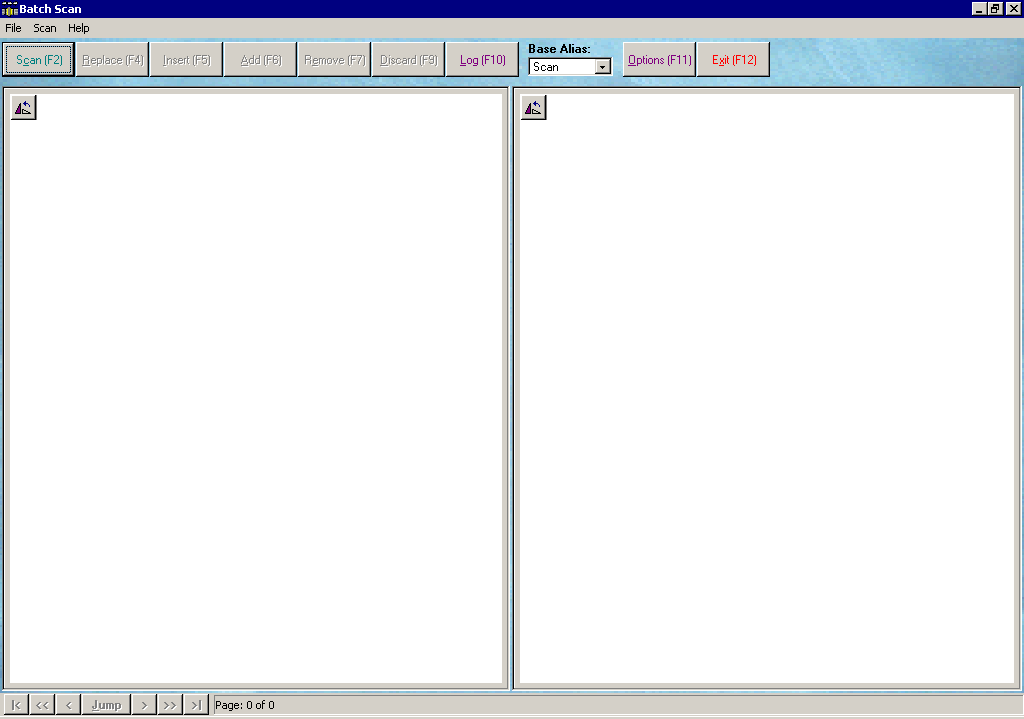Jump to the last page navigation icon

196,704
